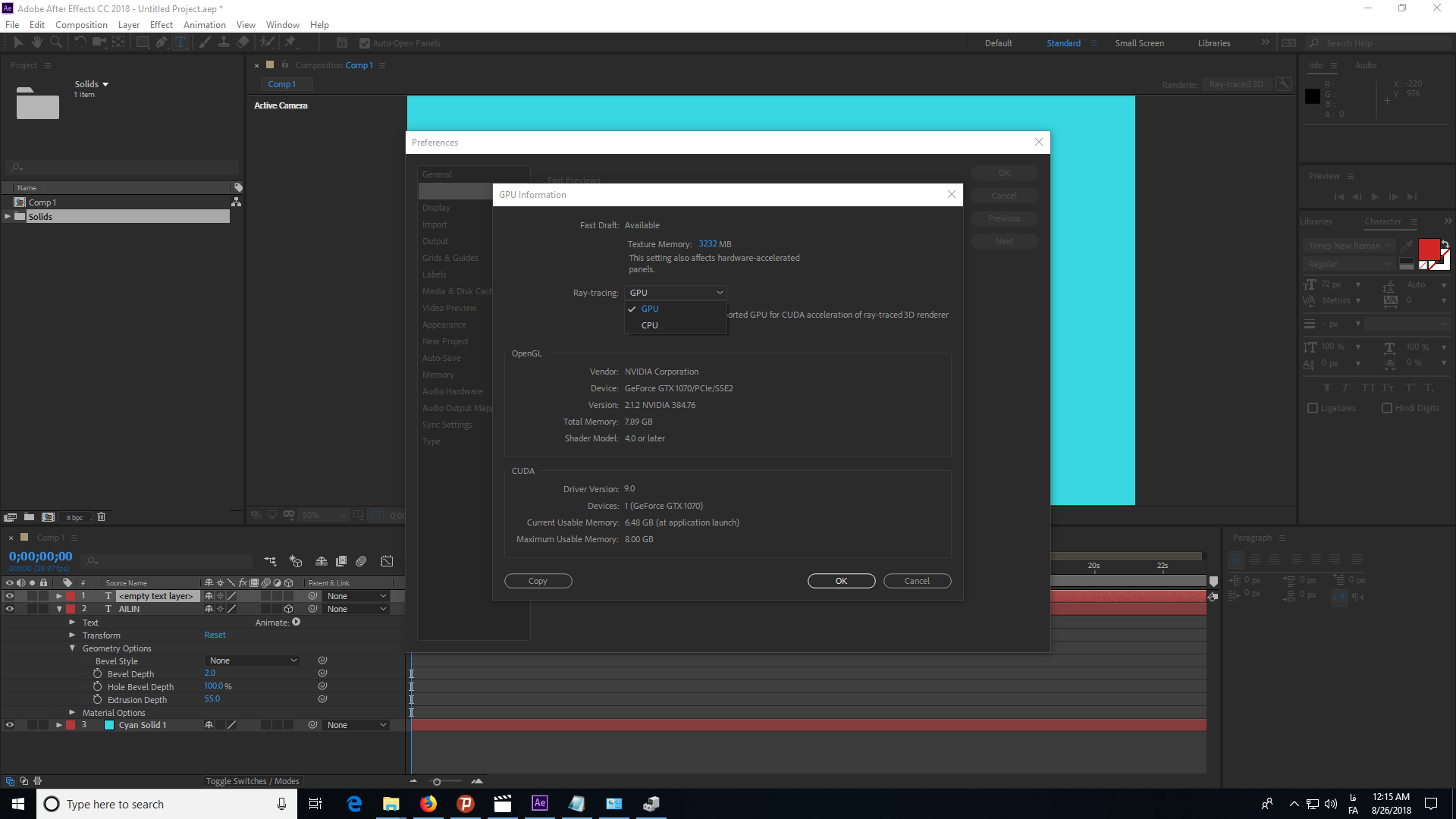This screenshot has width=1456, height=819.
Task: Toggle shy switch on AILIN layer
Action: (209, 609)
